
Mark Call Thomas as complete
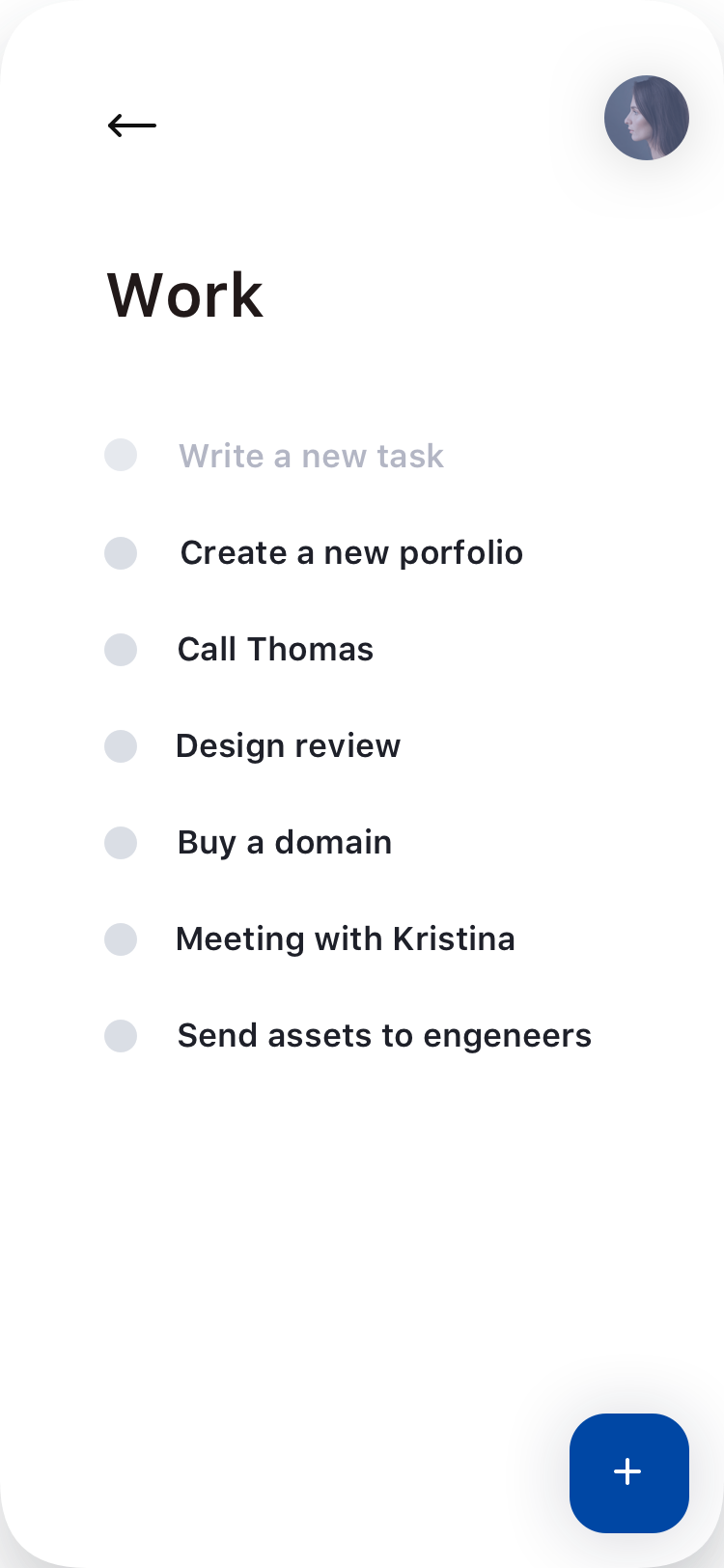click(121, 650)
